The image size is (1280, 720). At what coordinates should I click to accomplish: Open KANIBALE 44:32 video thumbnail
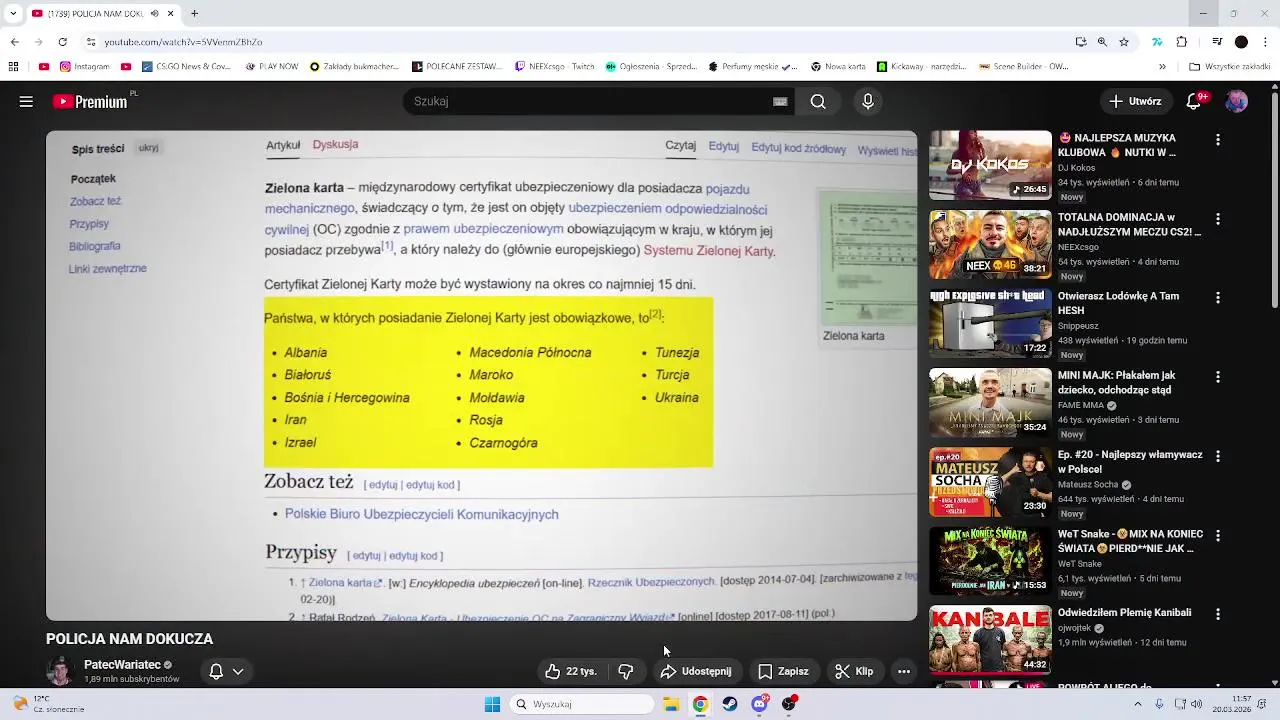point(990,639)
